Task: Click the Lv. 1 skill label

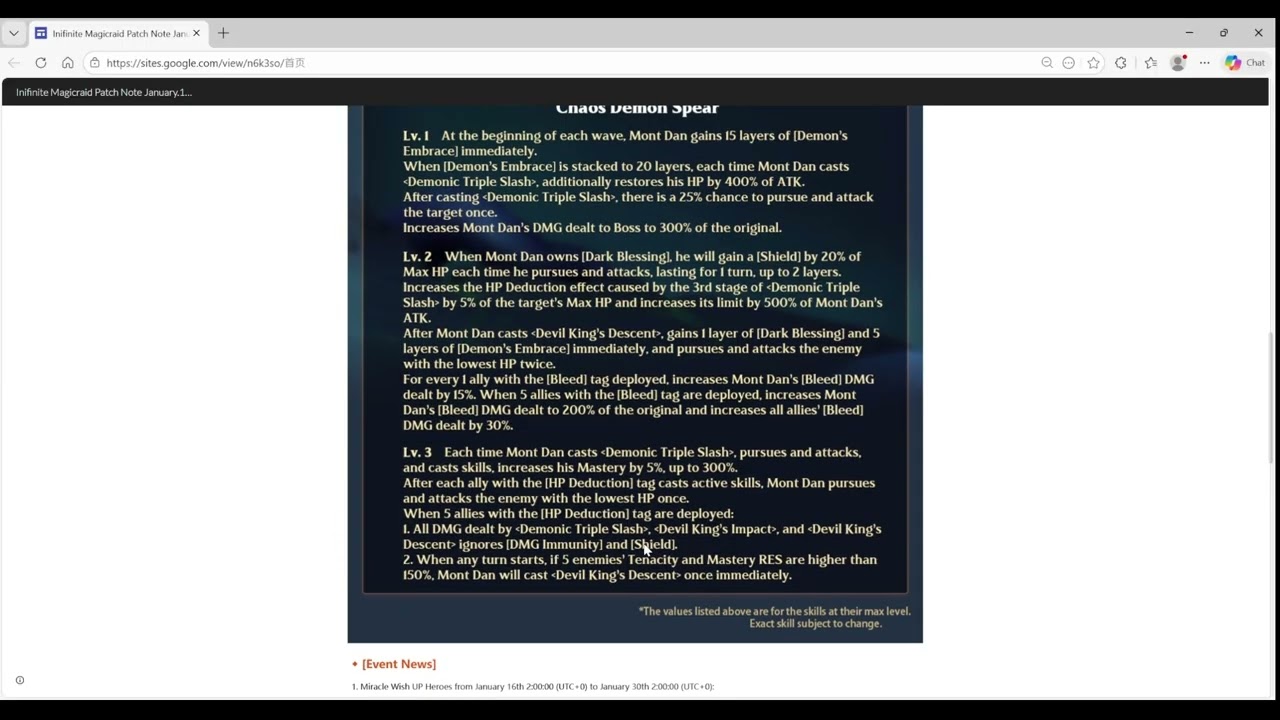Action: [416, 135]
